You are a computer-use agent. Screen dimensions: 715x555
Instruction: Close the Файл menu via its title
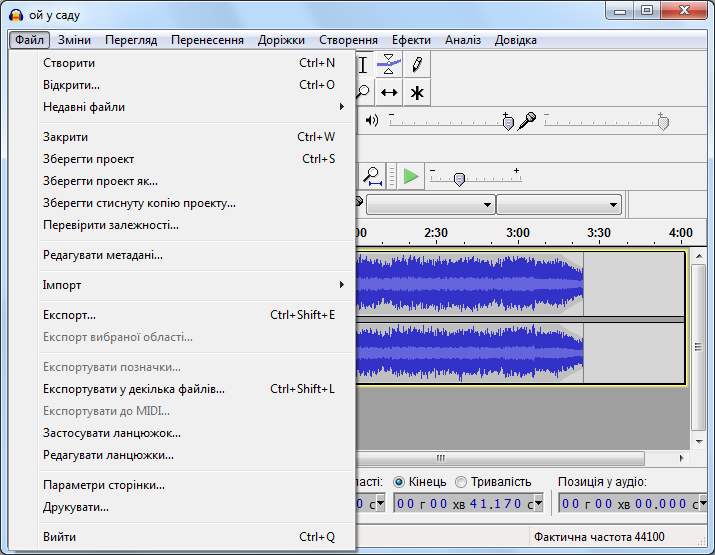point(29,40)
